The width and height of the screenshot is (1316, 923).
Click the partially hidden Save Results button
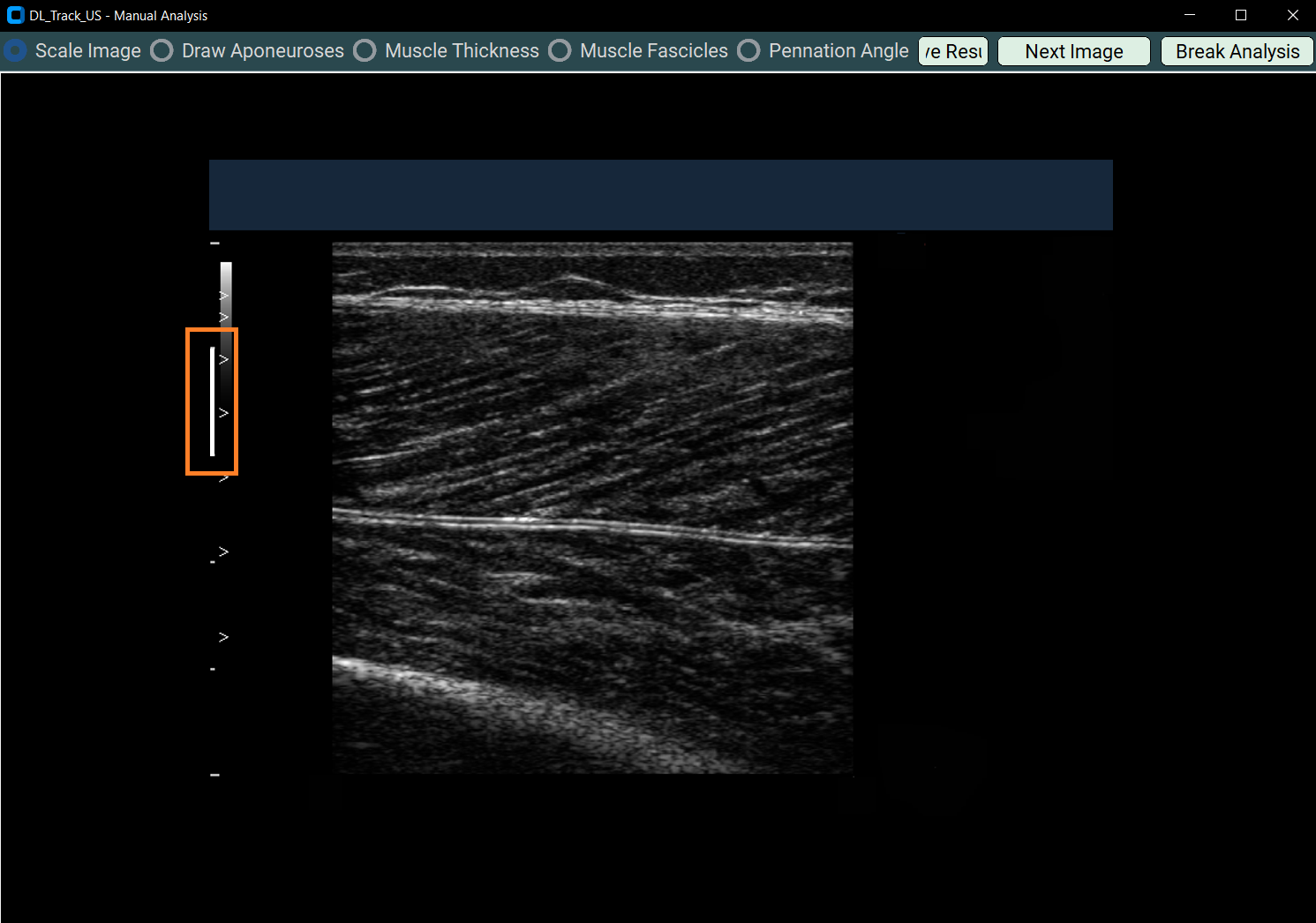pos(952,51)
